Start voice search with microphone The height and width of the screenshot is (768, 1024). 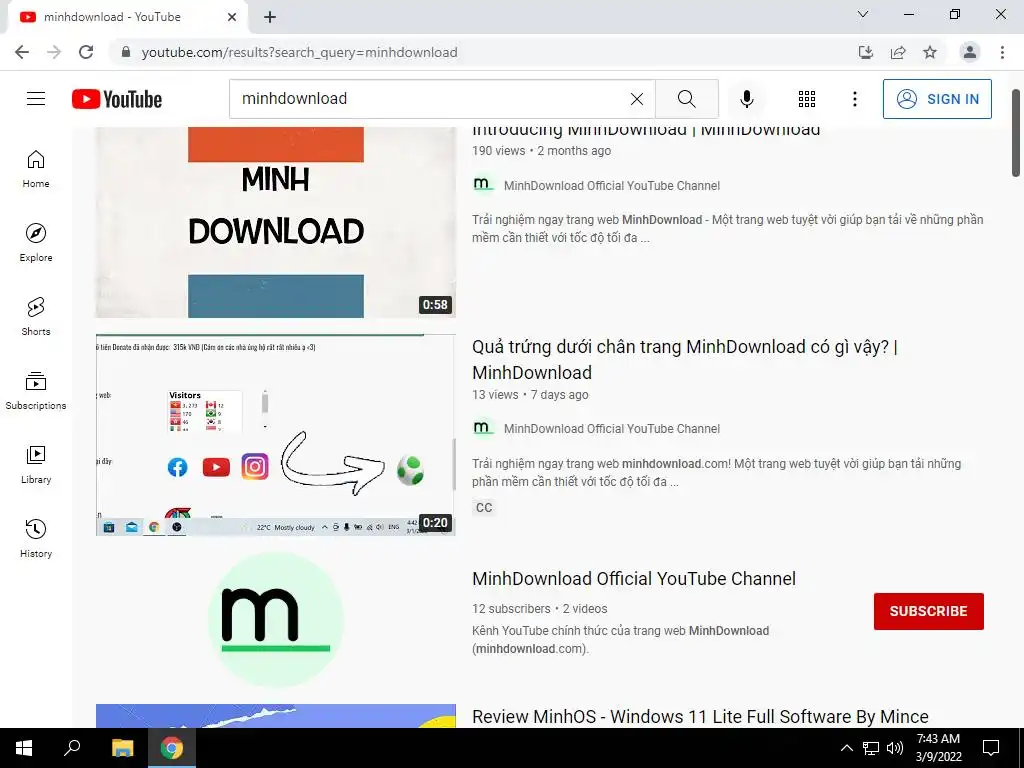(x=746, y=99)
